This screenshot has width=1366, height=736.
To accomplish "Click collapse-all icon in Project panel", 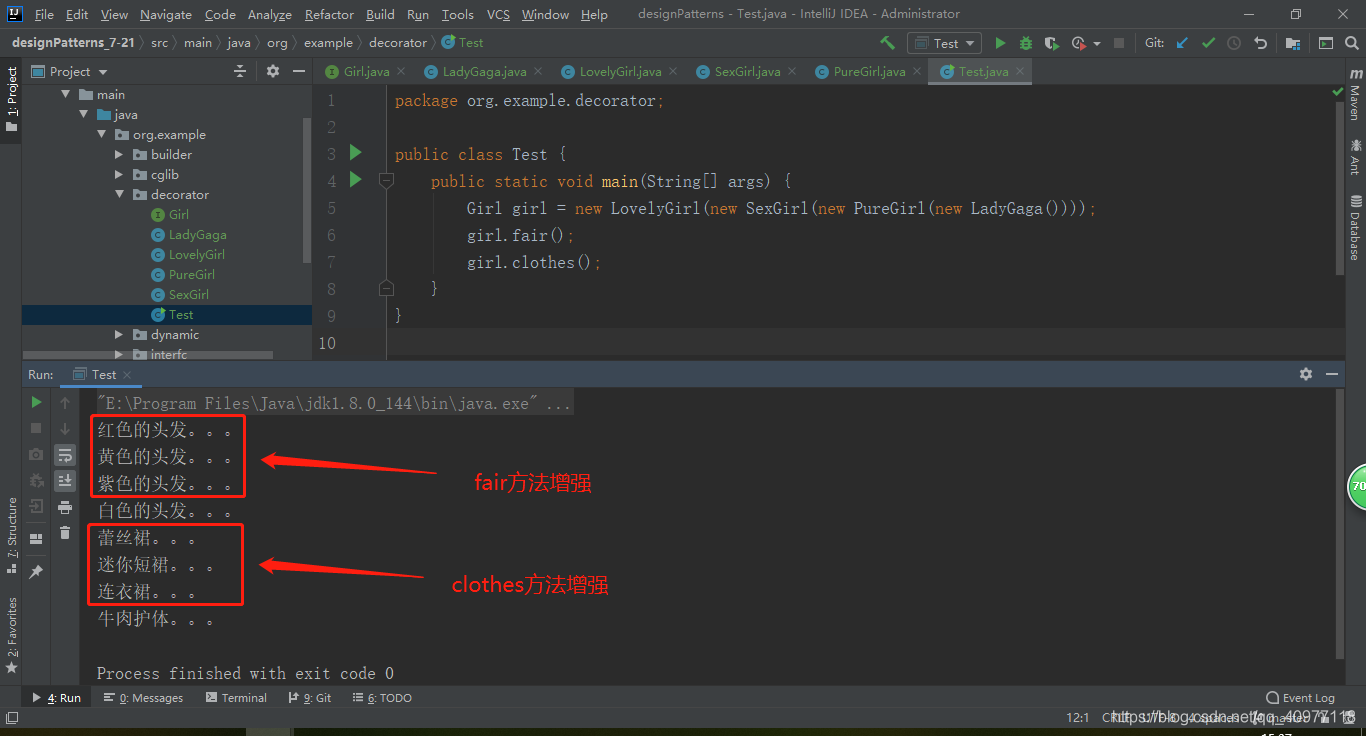I will [240, 71].
